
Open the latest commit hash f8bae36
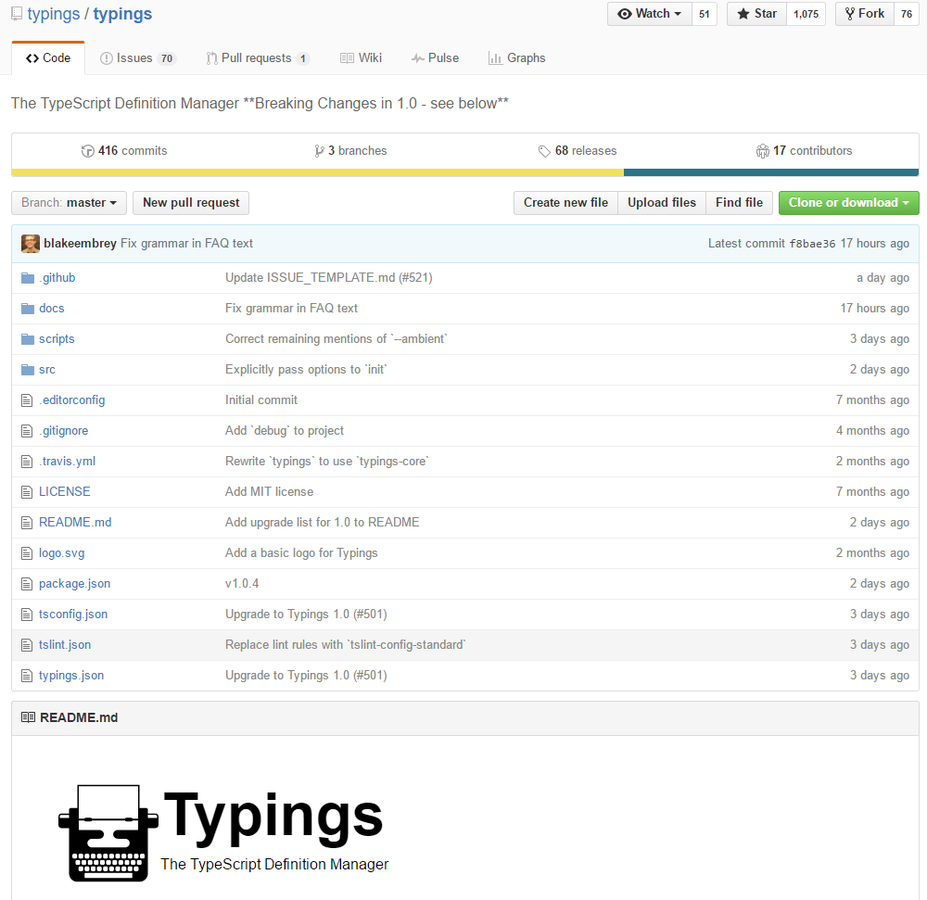[x=812, y=244]
